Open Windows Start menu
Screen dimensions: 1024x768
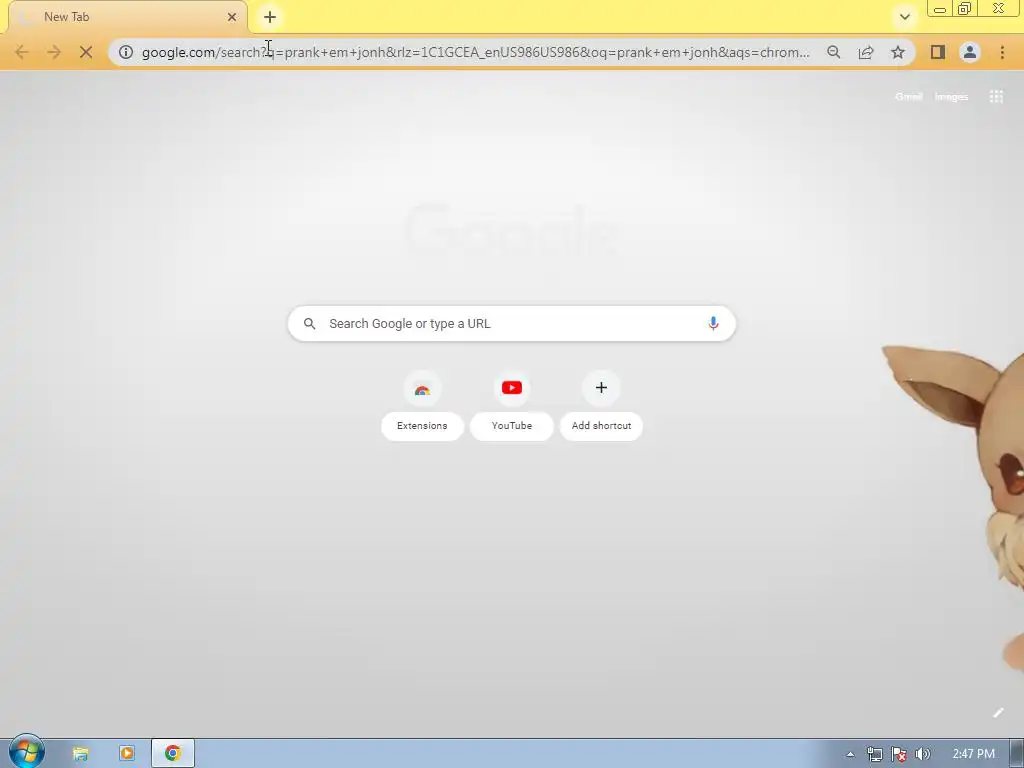click(26, 752)
